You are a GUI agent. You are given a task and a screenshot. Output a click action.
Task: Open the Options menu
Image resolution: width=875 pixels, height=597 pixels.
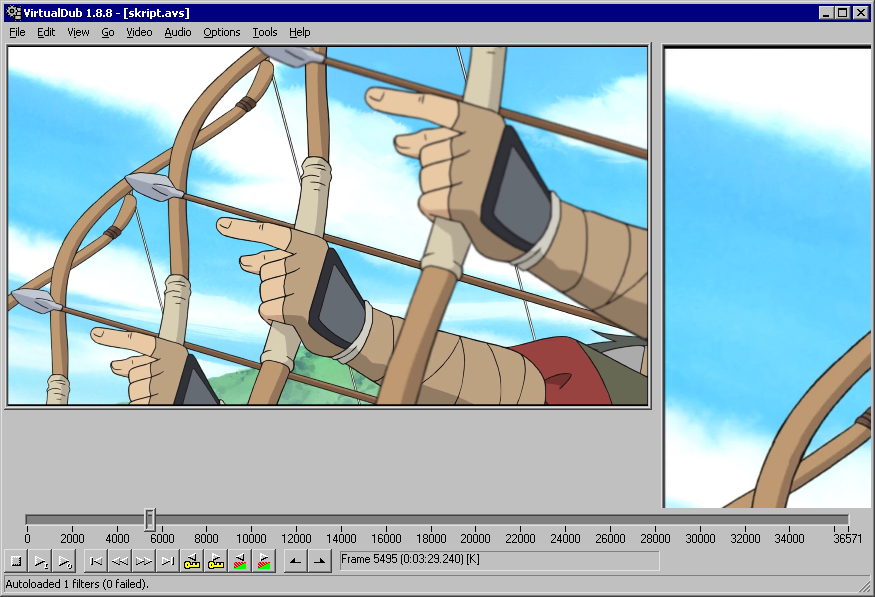tap(222, 32)
